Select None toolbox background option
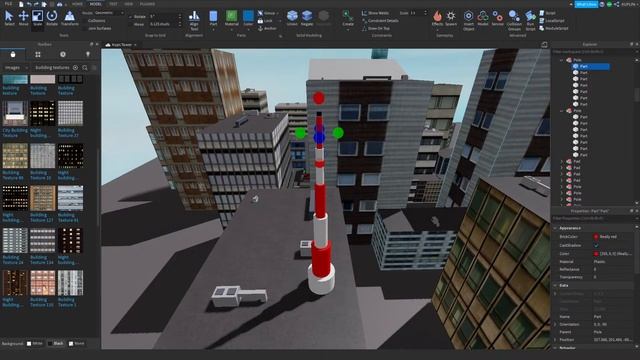Image resolution: width=640 pixels, height=360 pixels. click(76, 344)
